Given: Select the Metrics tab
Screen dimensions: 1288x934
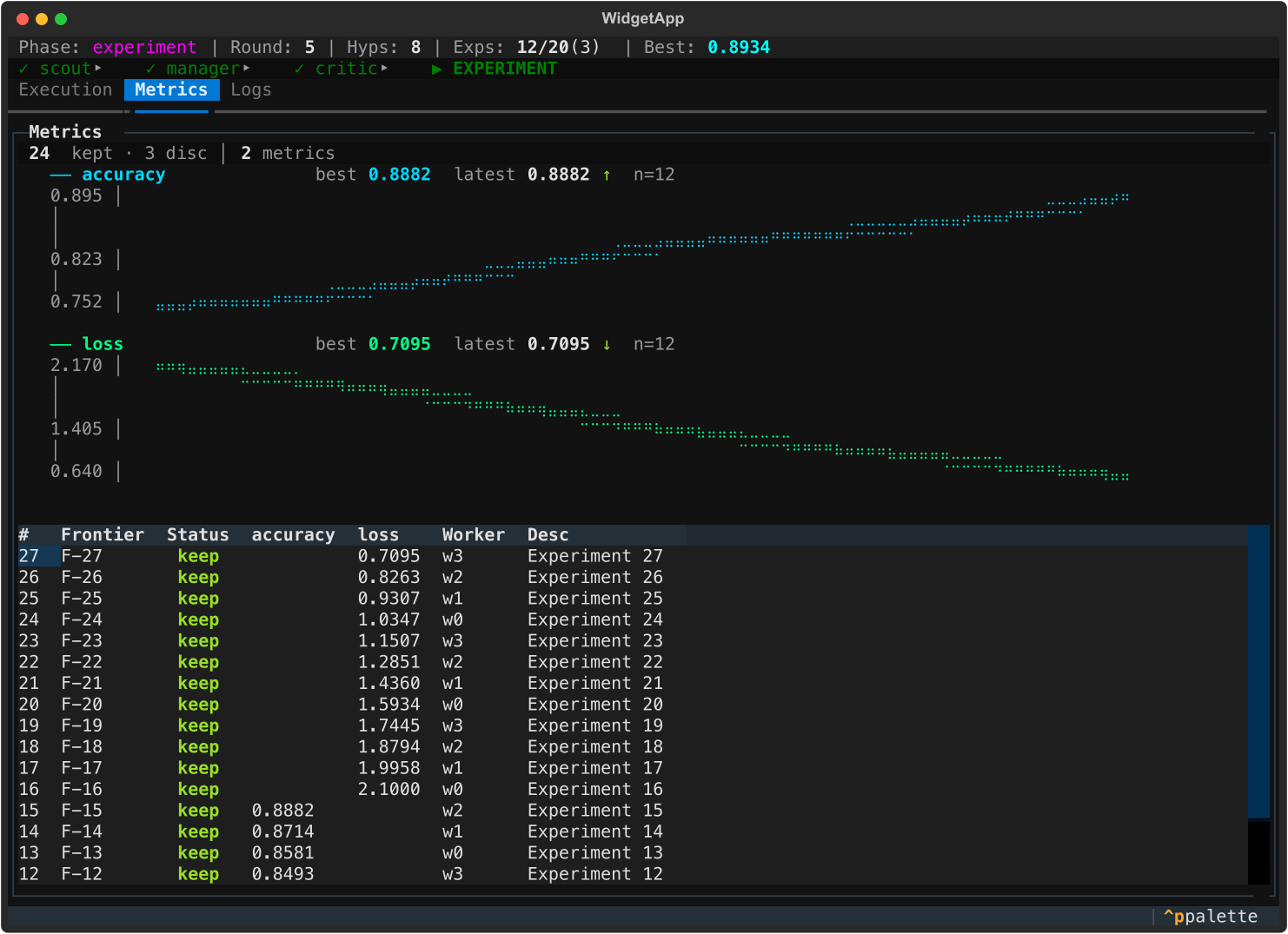Looking at the screenshot, I should (171, 89).
